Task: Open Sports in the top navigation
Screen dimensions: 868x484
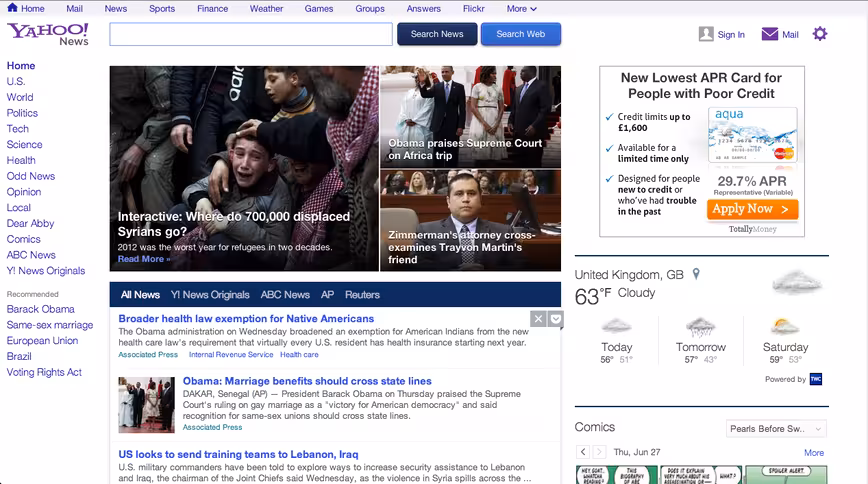Action: 162,9
